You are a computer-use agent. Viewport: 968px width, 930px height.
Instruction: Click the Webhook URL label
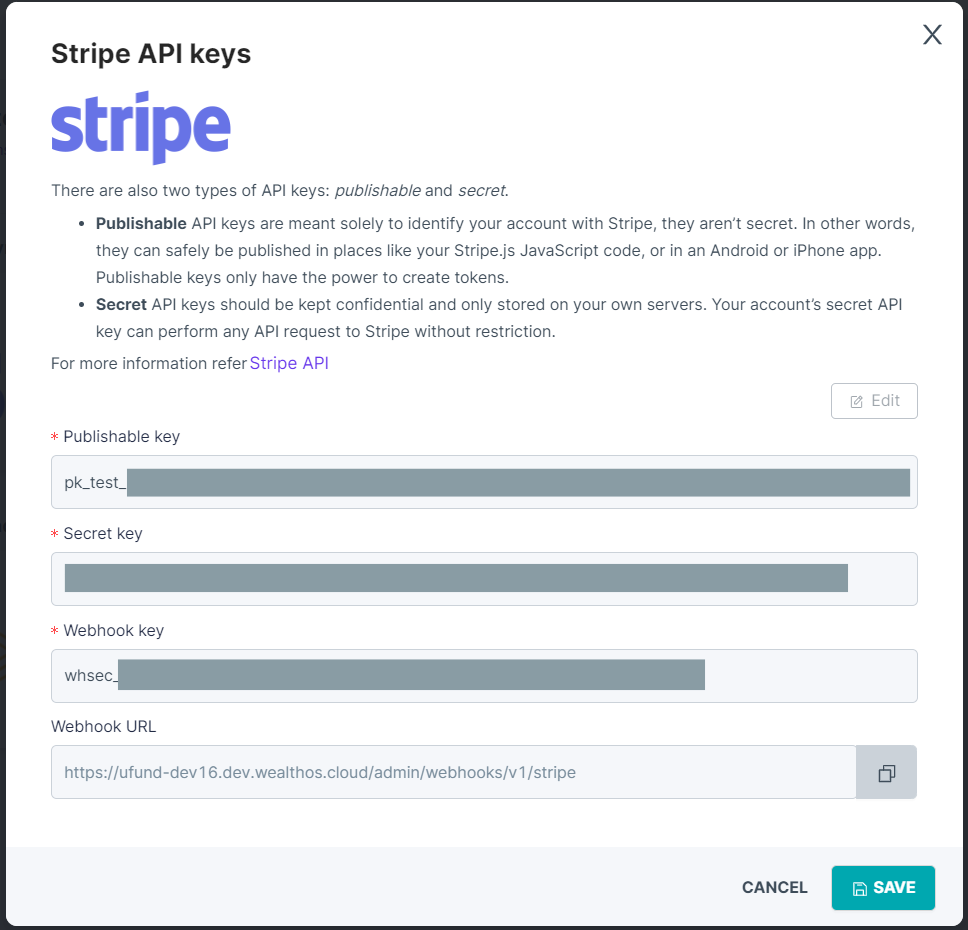coord(104,726)
